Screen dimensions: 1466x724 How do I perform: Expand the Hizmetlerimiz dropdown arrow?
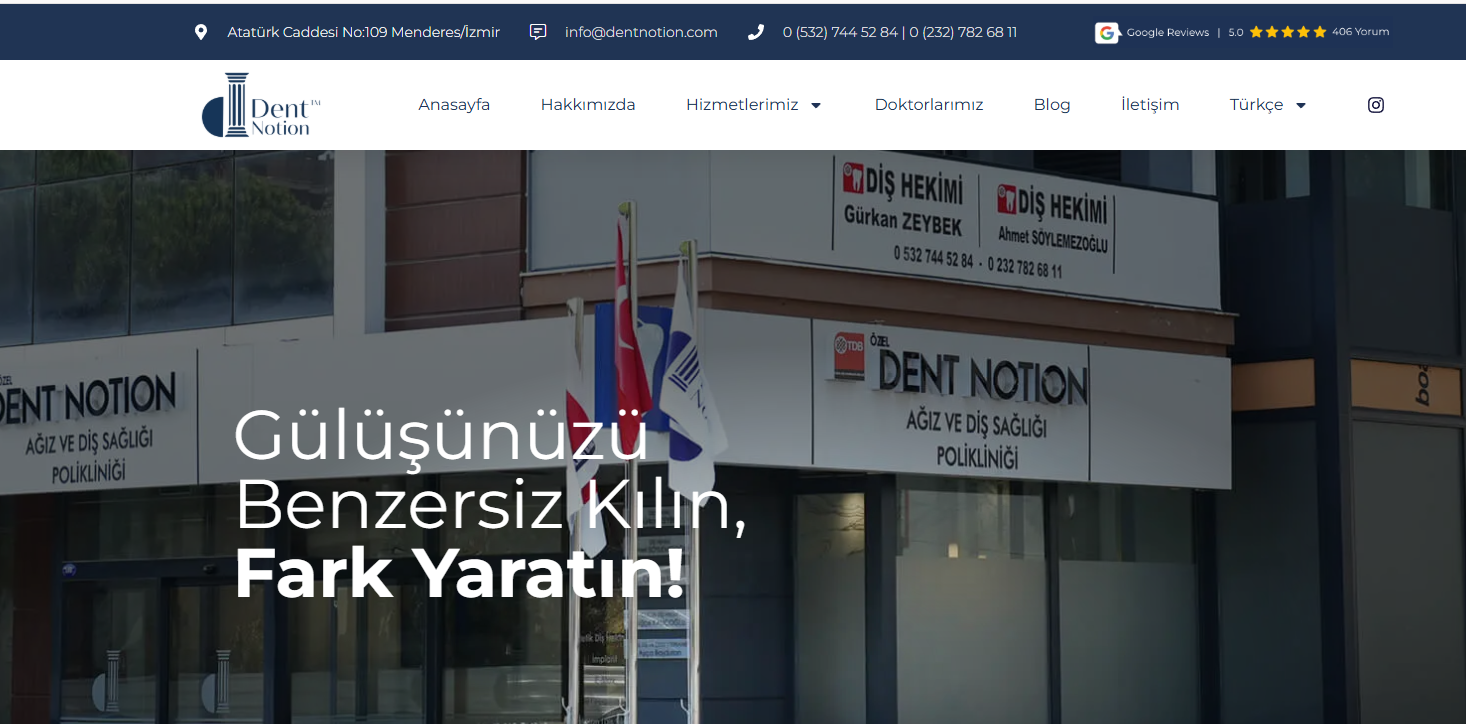[815, 105]
